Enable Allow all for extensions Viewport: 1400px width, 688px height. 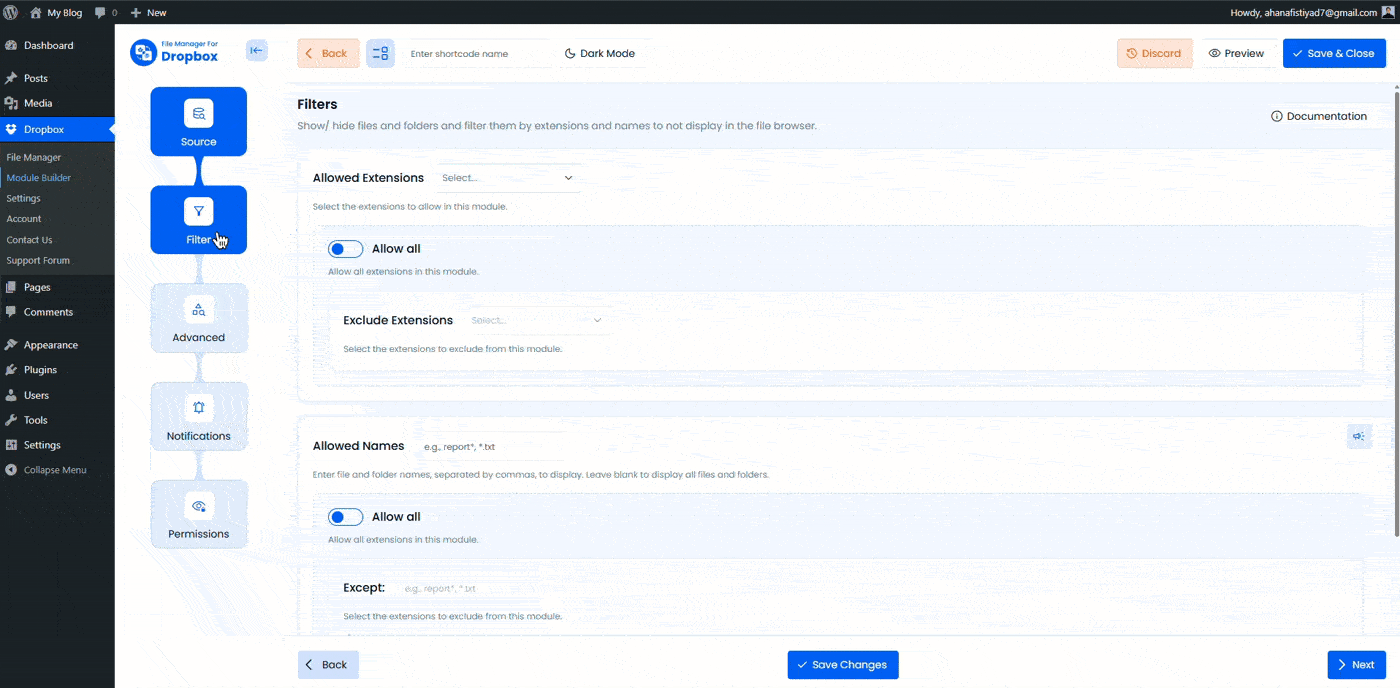click(x=345, y=248)
